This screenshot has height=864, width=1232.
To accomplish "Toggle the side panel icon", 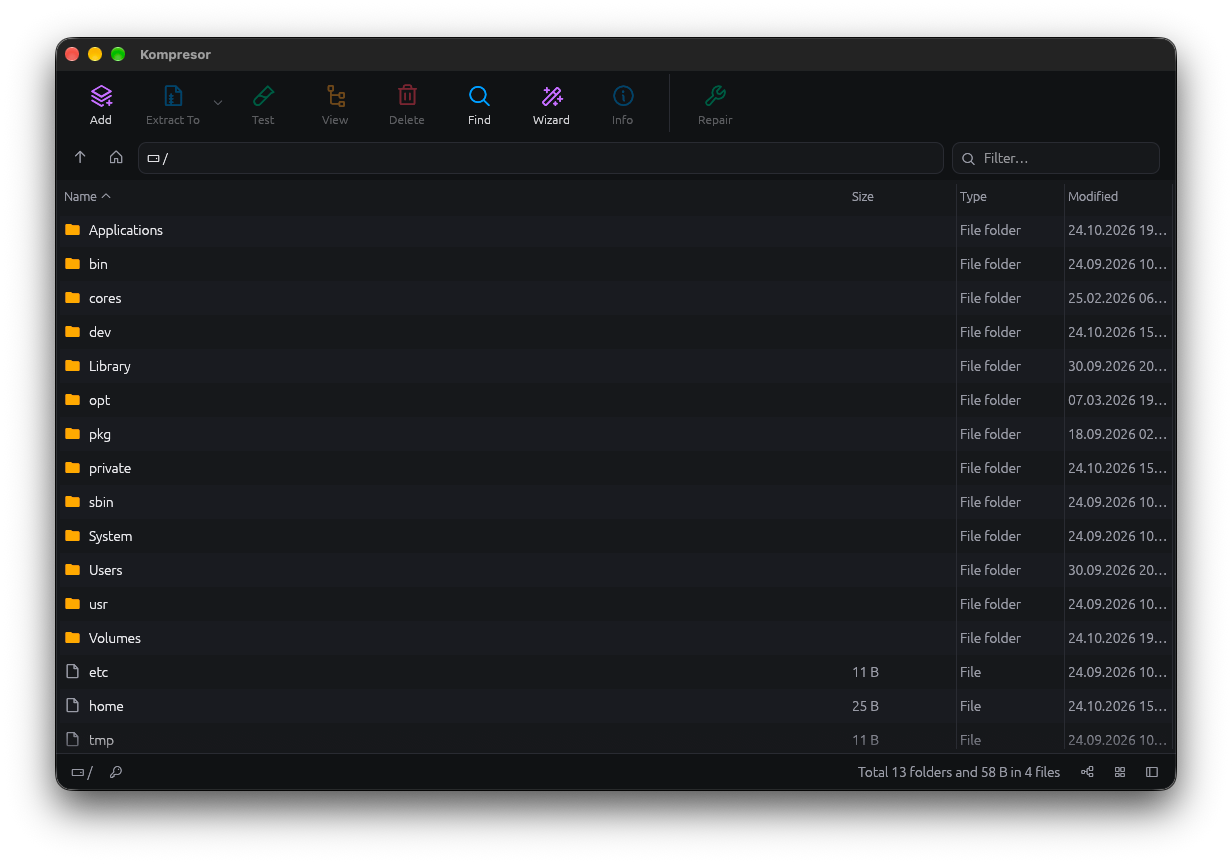I will pyautogui.click(x=1152, y=772).
